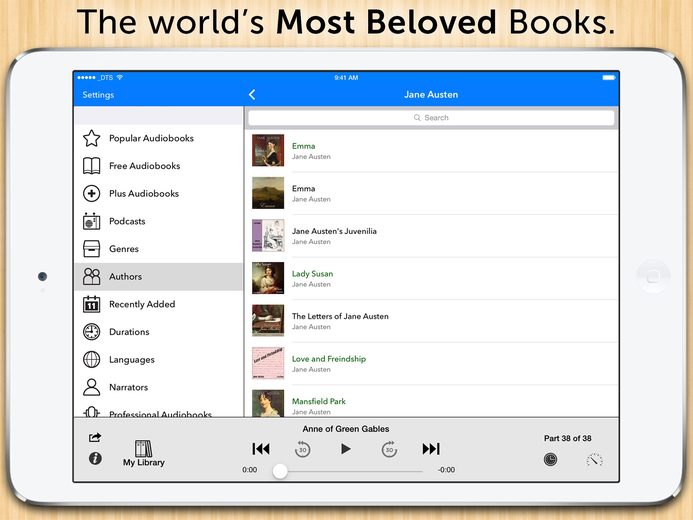Click the Jane Austen page title
This screenshot has height=520, width=693.
click(x=431, y=95)
